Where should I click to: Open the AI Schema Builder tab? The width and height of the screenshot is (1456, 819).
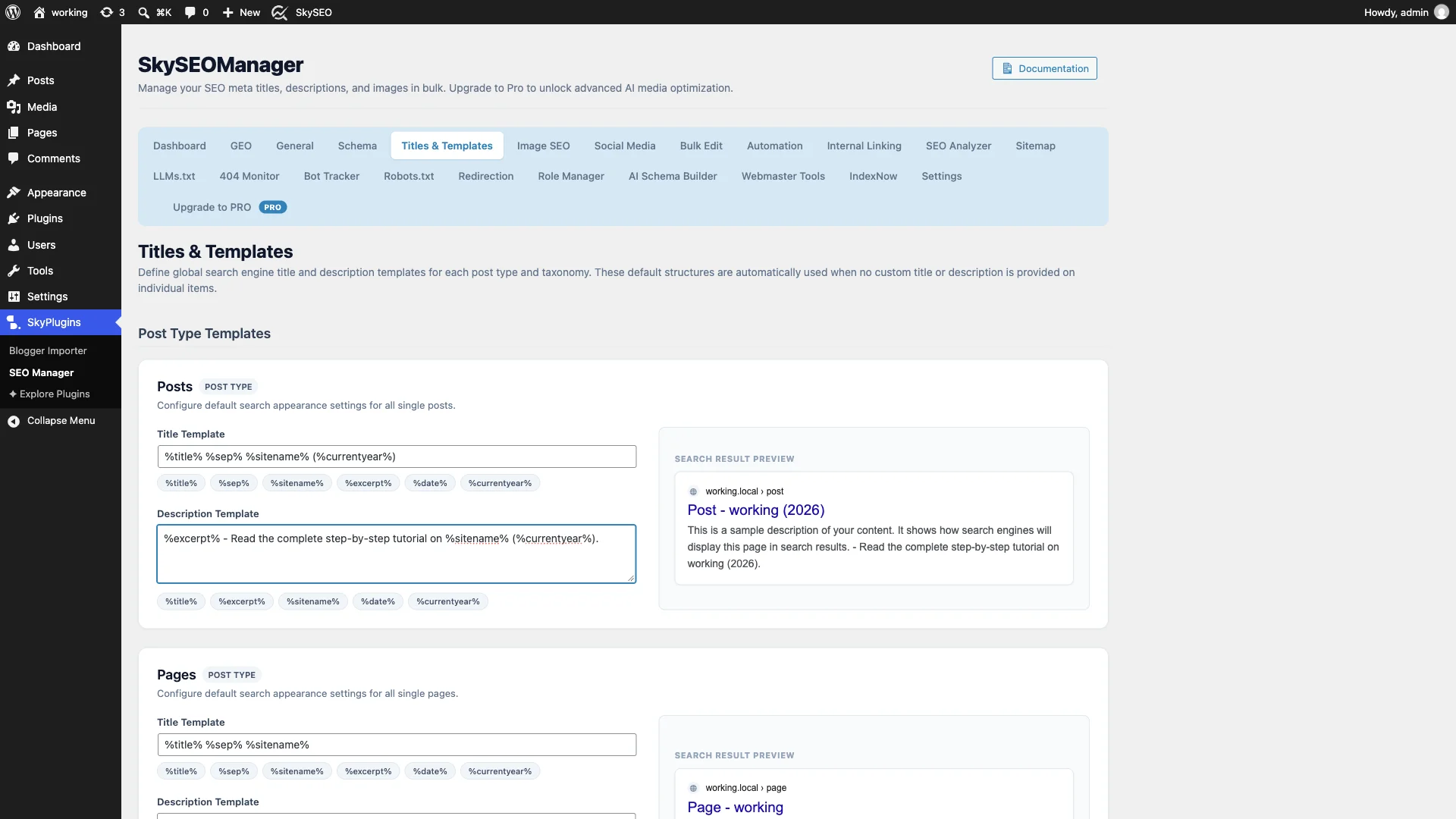tap(673, 176)
